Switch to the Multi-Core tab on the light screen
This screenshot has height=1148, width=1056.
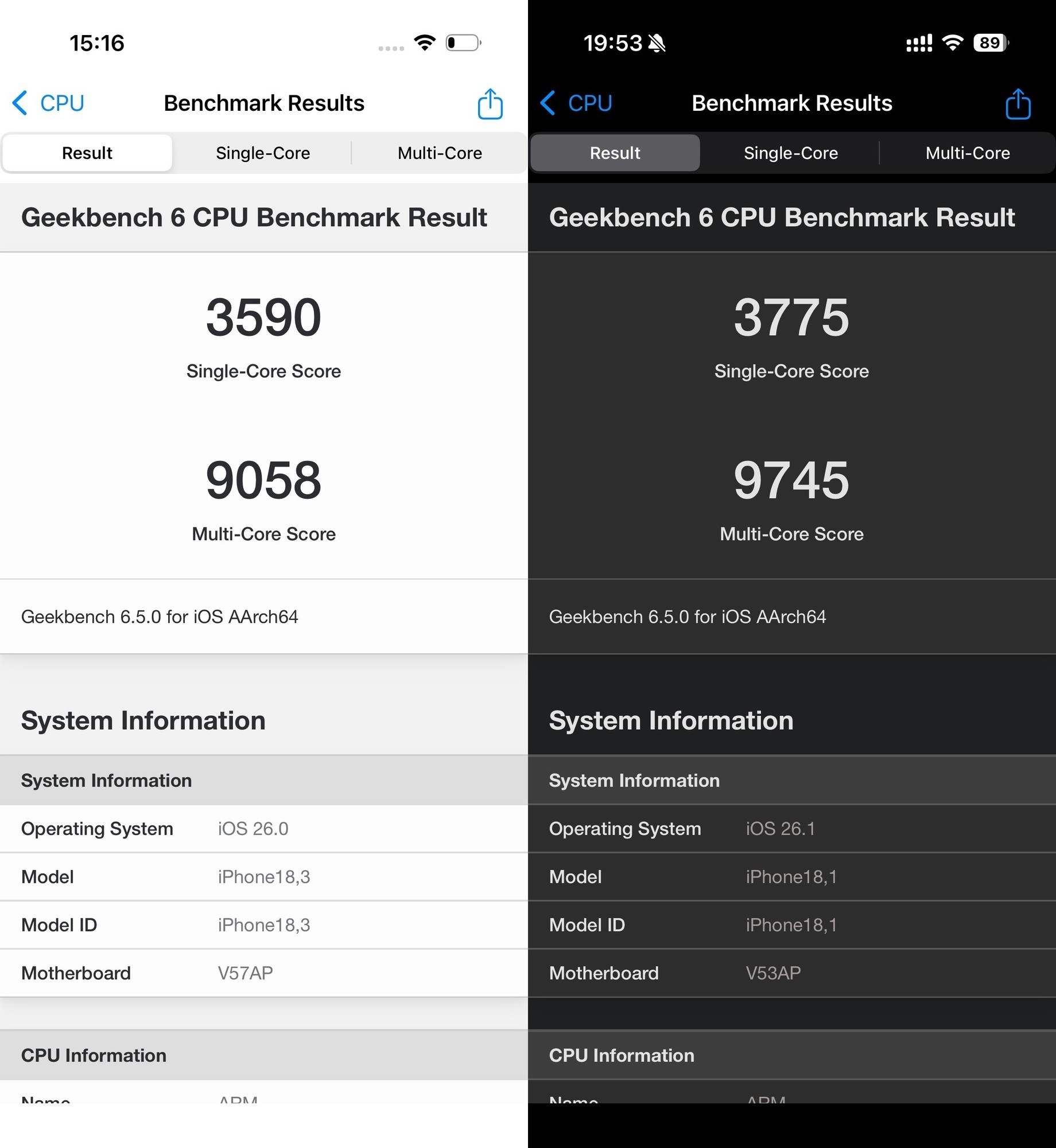pos(440,153)
